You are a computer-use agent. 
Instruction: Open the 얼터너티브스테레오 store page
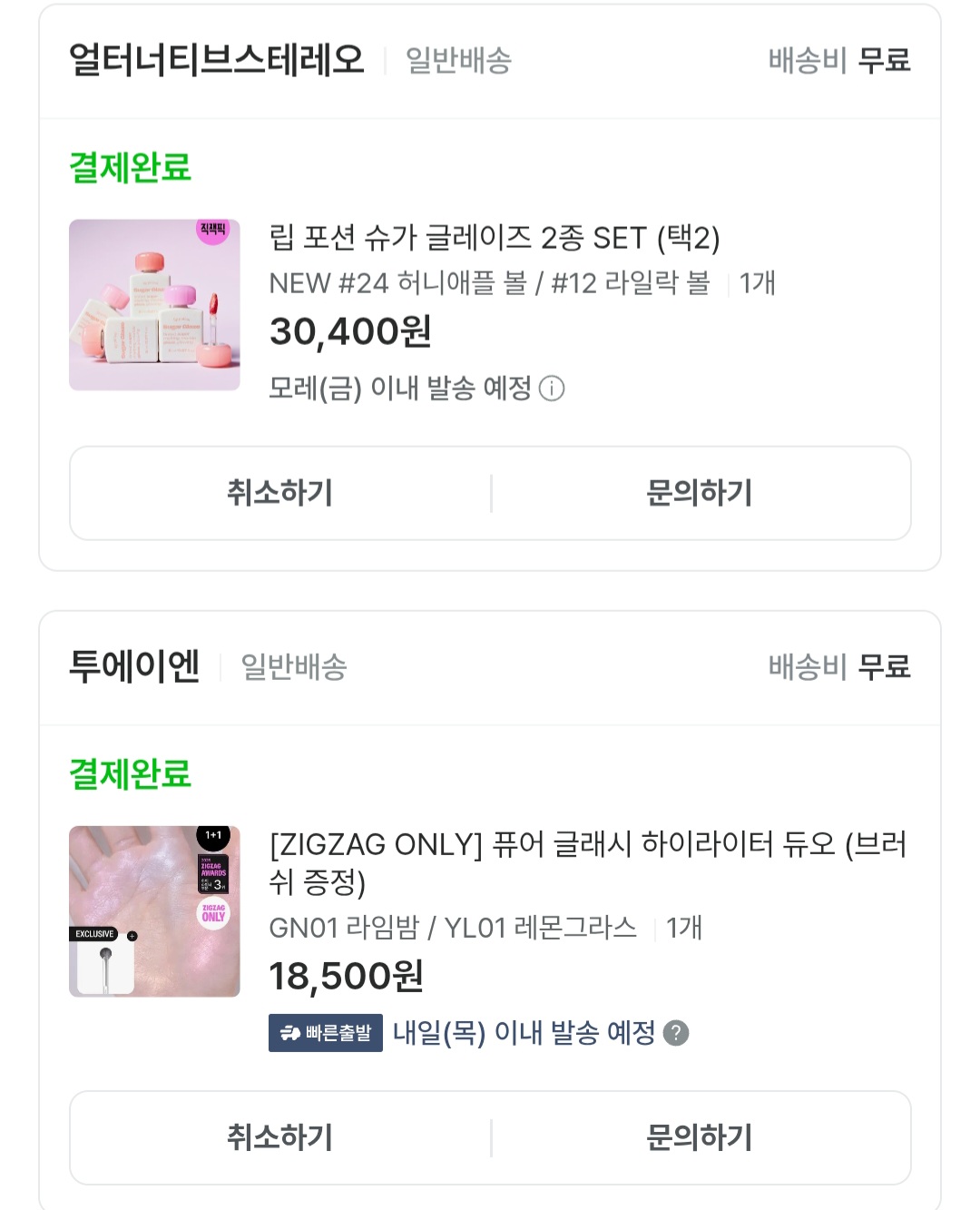click(x=217, y=60)
